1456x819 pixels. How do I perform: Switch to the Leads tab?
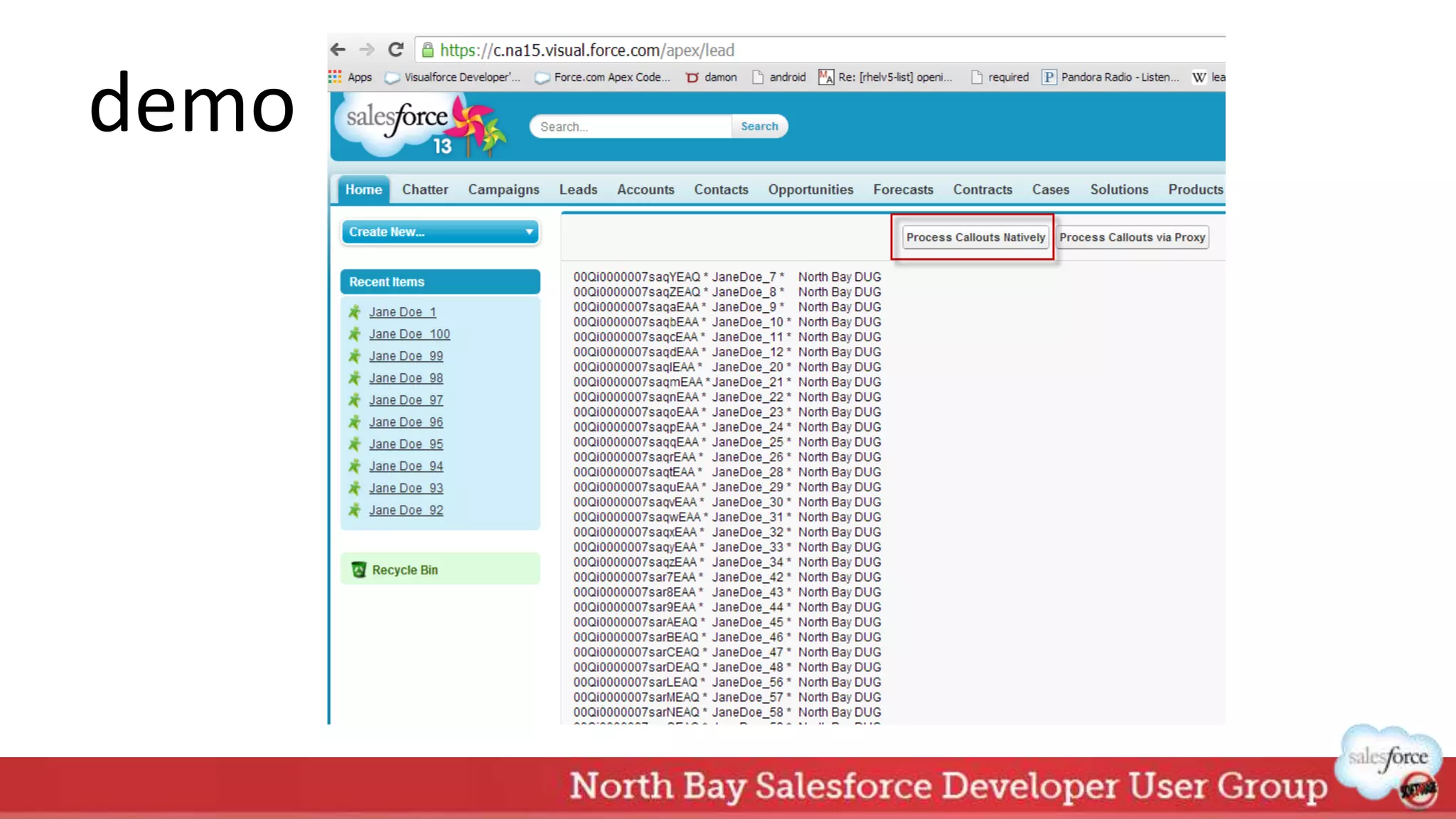tap(578, 190)
